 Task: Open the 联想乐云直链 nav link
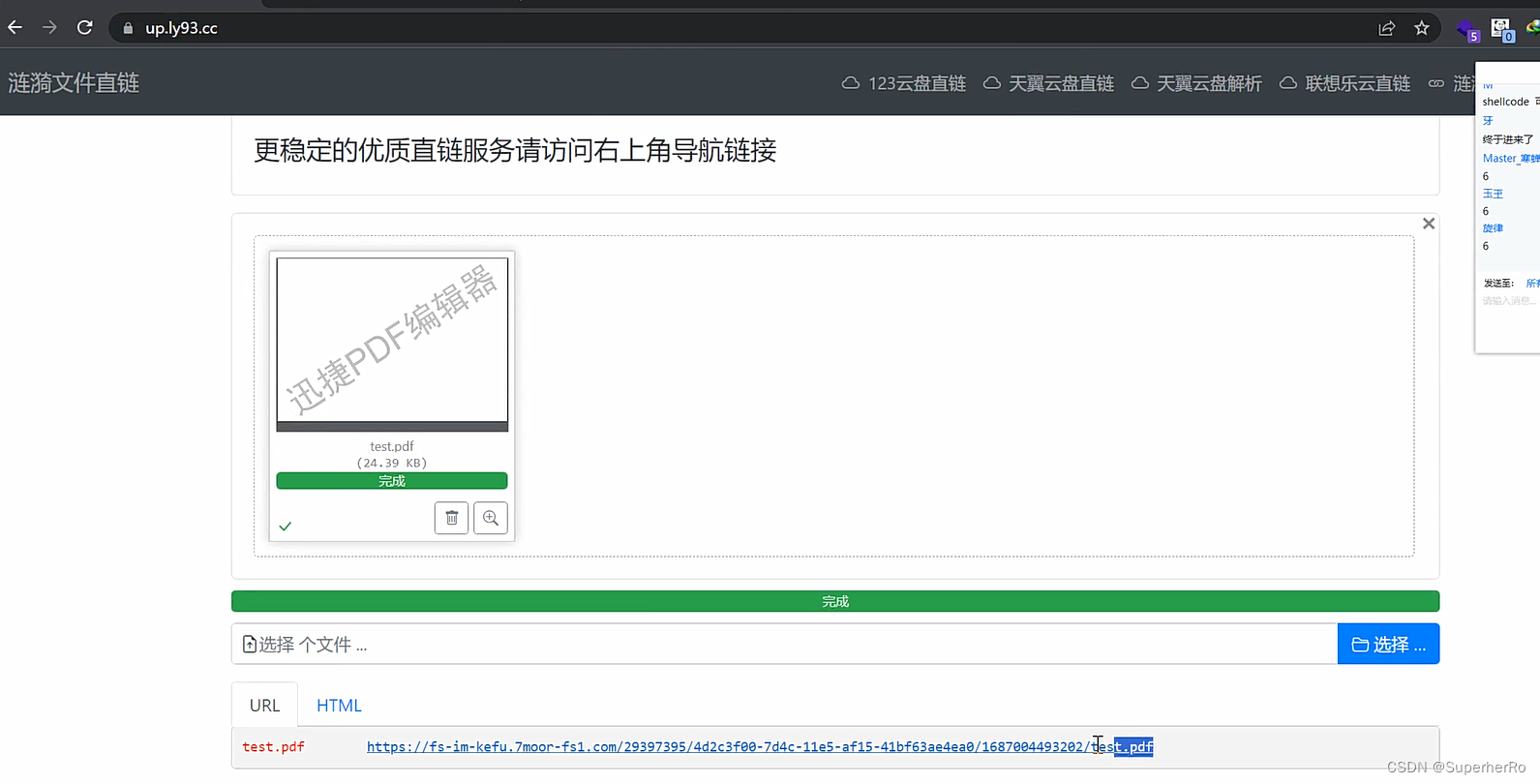1344,83
